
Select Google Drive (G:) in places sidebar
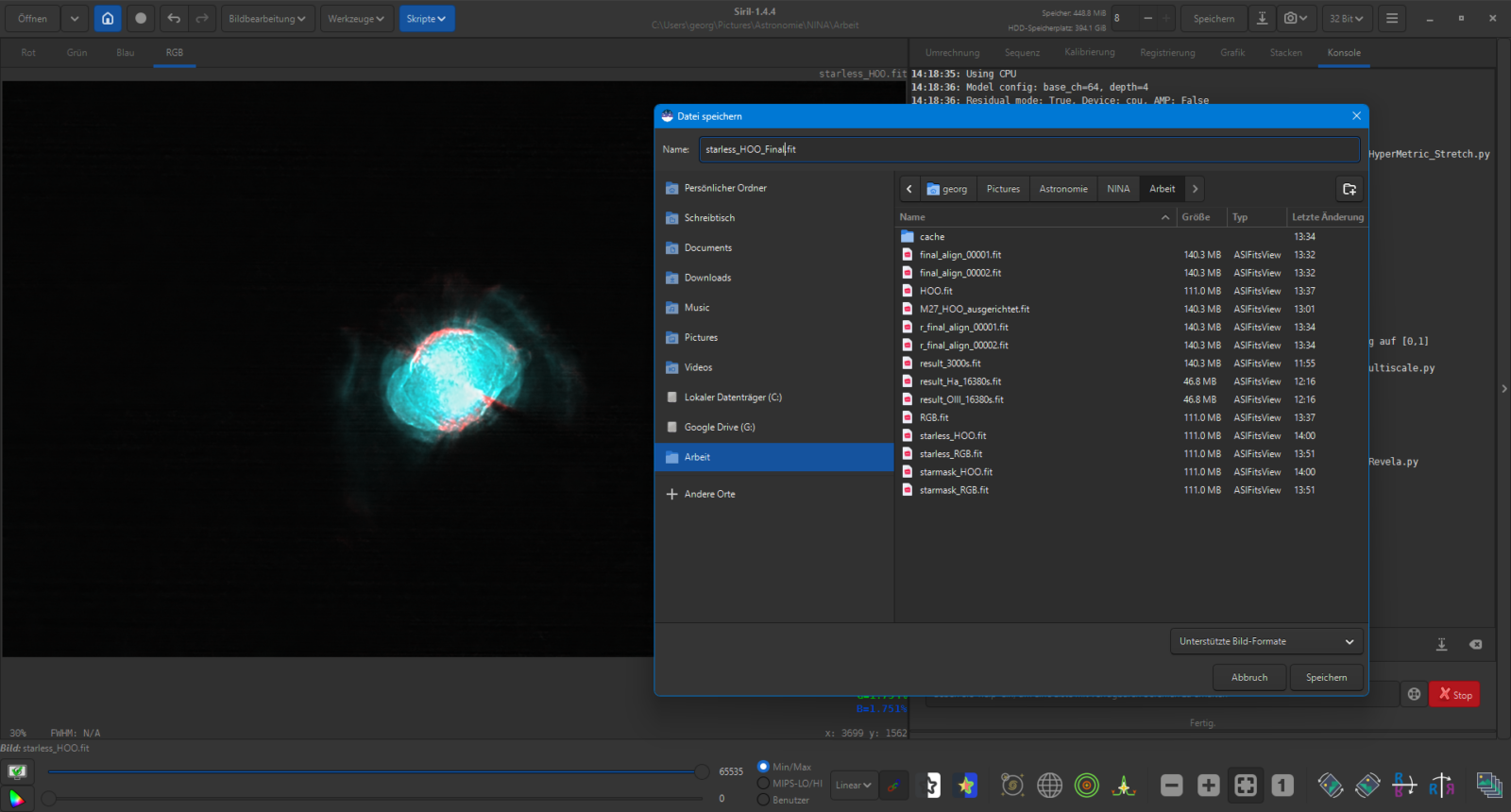point(774,427)
